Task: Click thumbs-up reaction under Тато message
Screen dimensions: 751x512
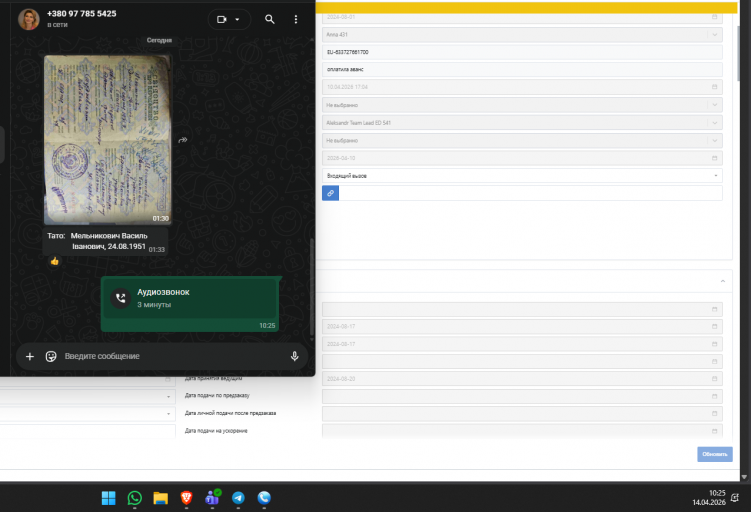Action: [54, 261]
